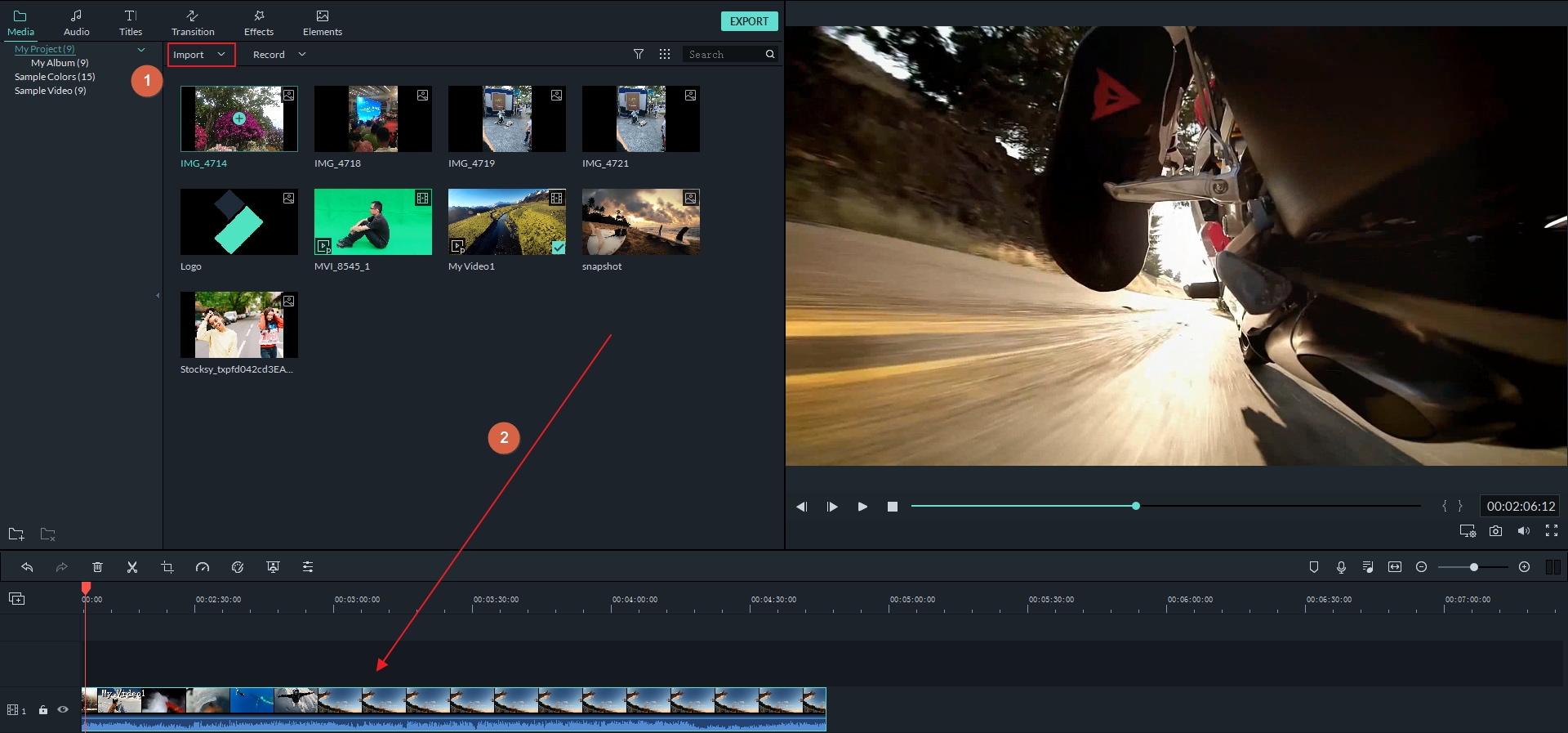Viewport: 1568px width, 733px height.
Task: Open the Speed control tool
Action: (203, 567)
